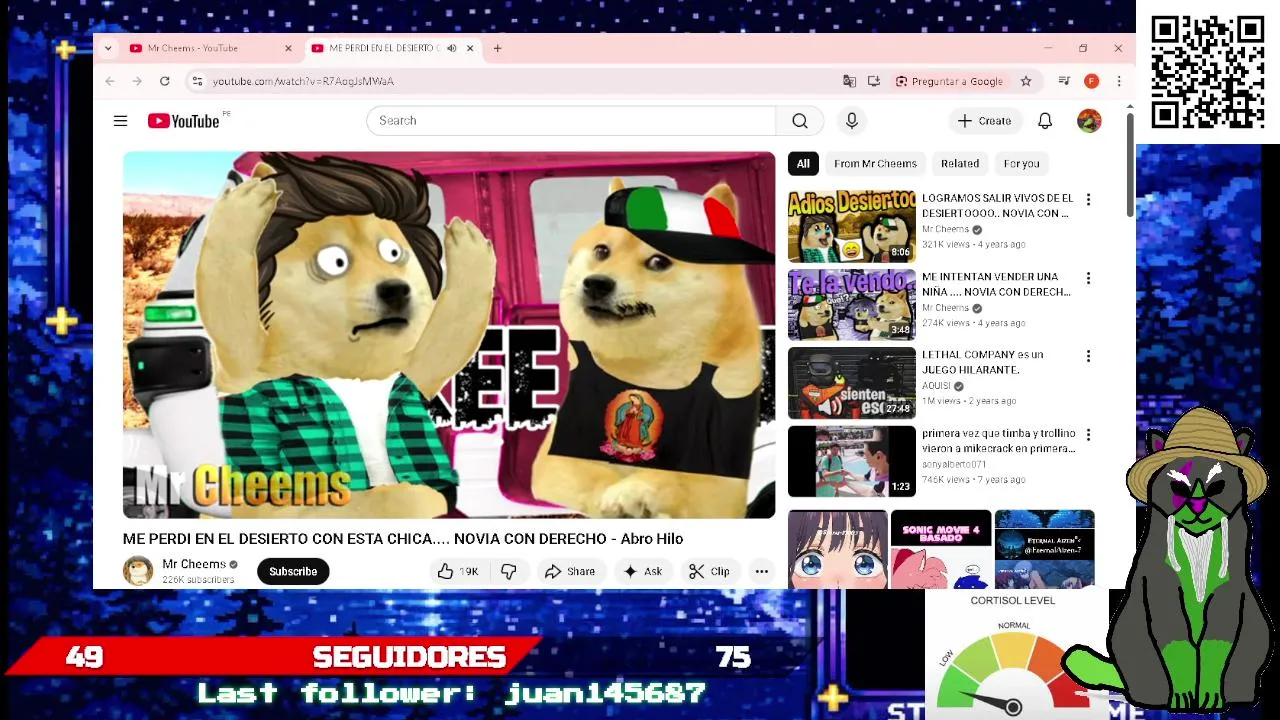The height and width of the screenshot is (720, 1280).
Task: Open Mr Cheems channel name link
Action: tap(194, 564)
